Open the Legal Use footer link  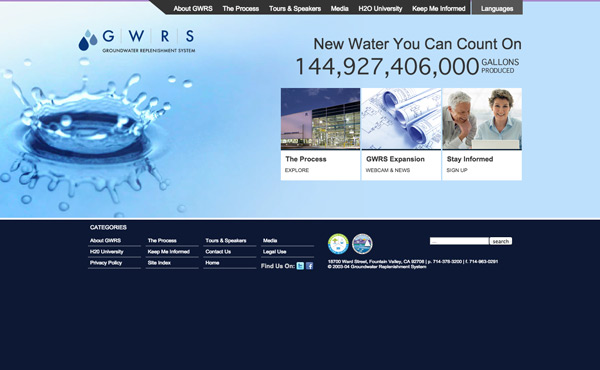(274, 252)
